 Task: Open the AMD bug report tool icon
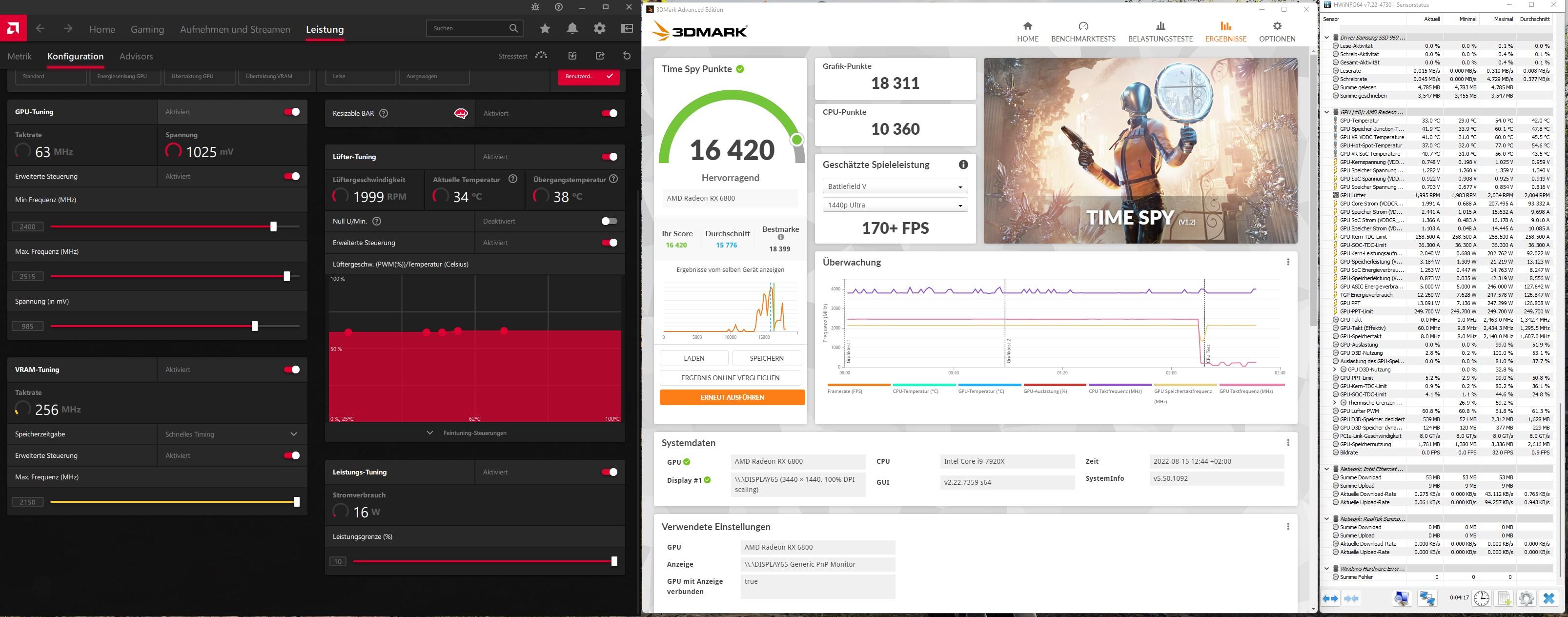click(x=535, y=7)
